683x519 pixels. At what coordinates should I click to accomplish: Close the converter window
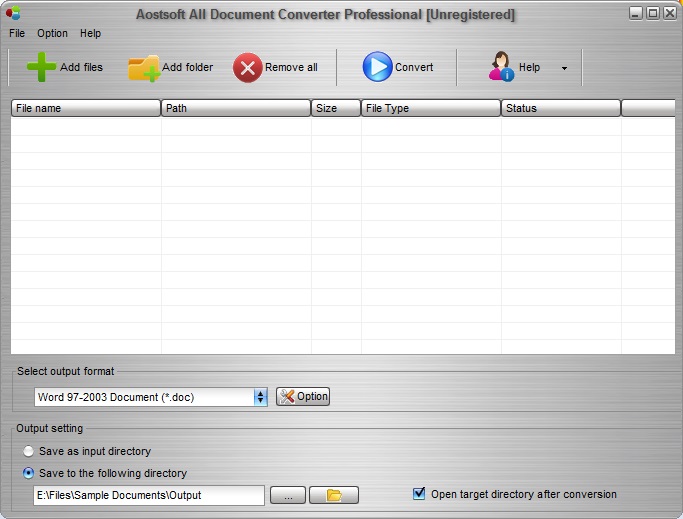tap(670, 14)
